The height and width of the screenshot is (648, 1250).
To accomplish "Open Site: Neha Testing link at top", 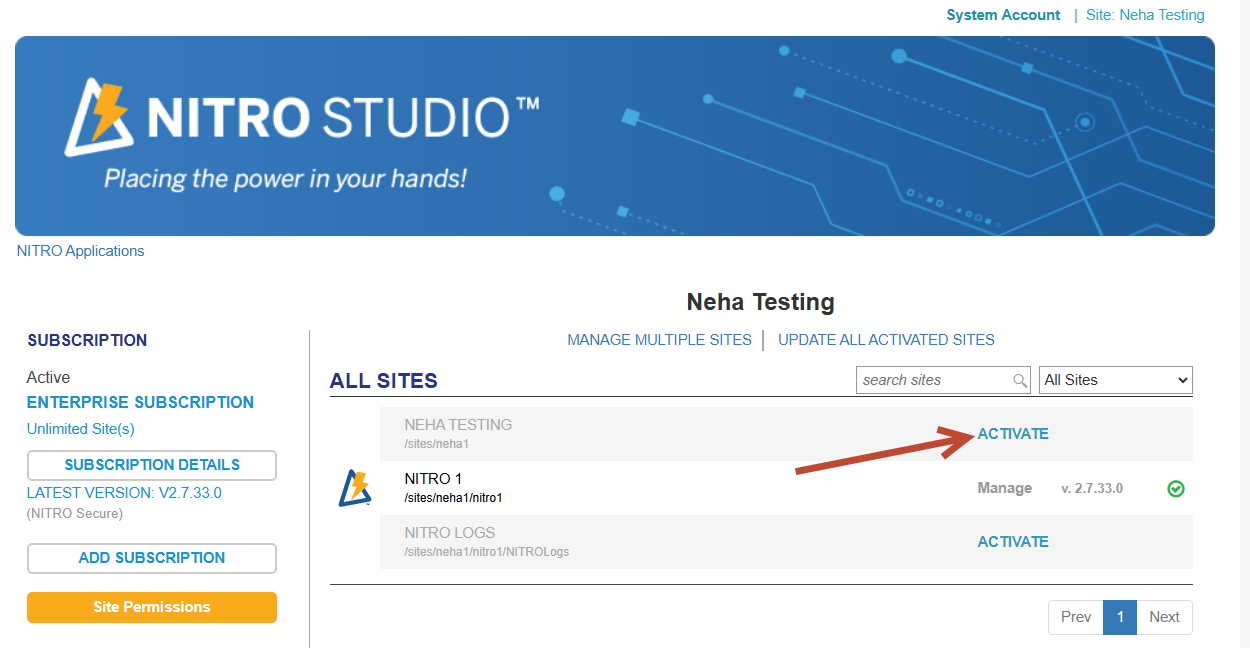I will pos(1145,15).
